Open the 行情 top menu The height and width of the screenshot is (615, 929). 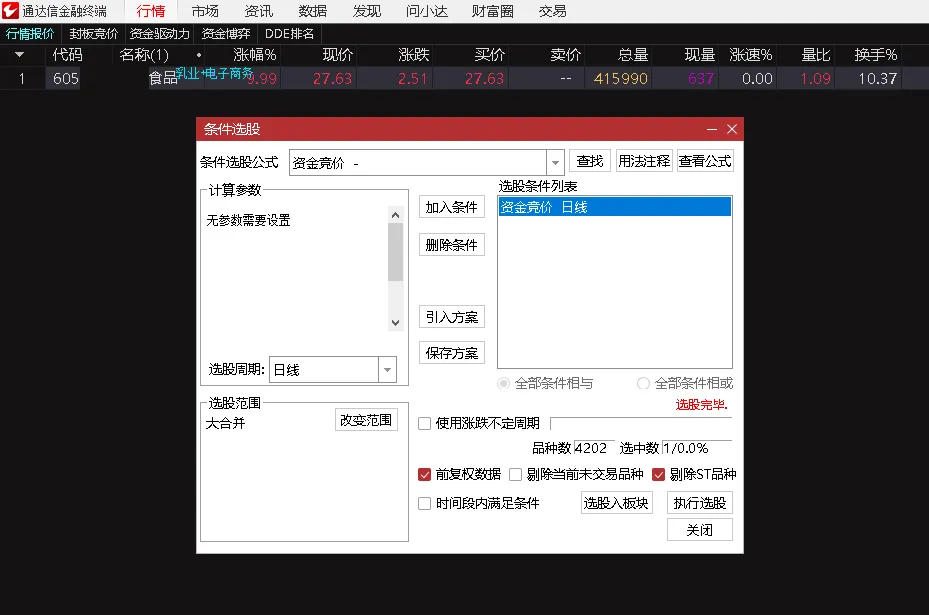coord(150,11)
